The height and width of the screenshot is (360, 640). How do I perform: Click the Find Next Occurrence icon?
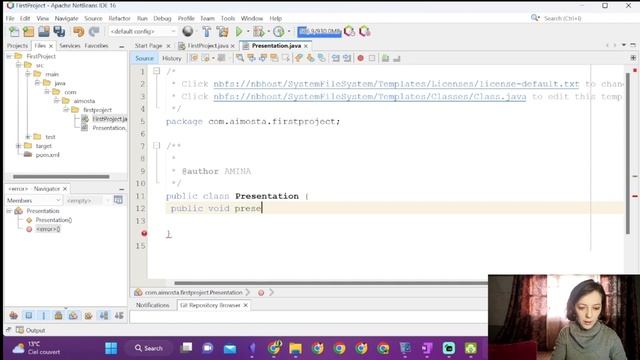(263, 58)
